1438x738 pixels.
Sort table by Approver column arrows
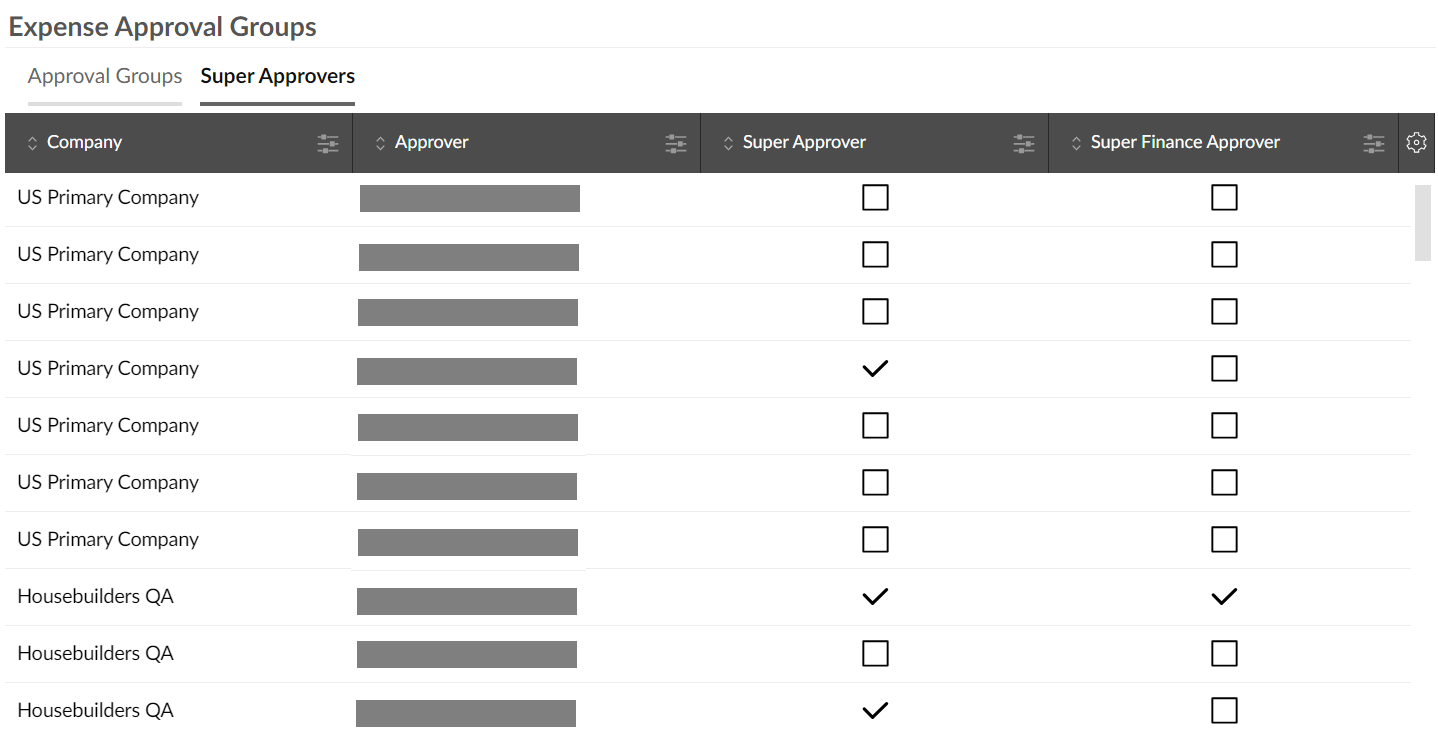[x=380, y=144]
